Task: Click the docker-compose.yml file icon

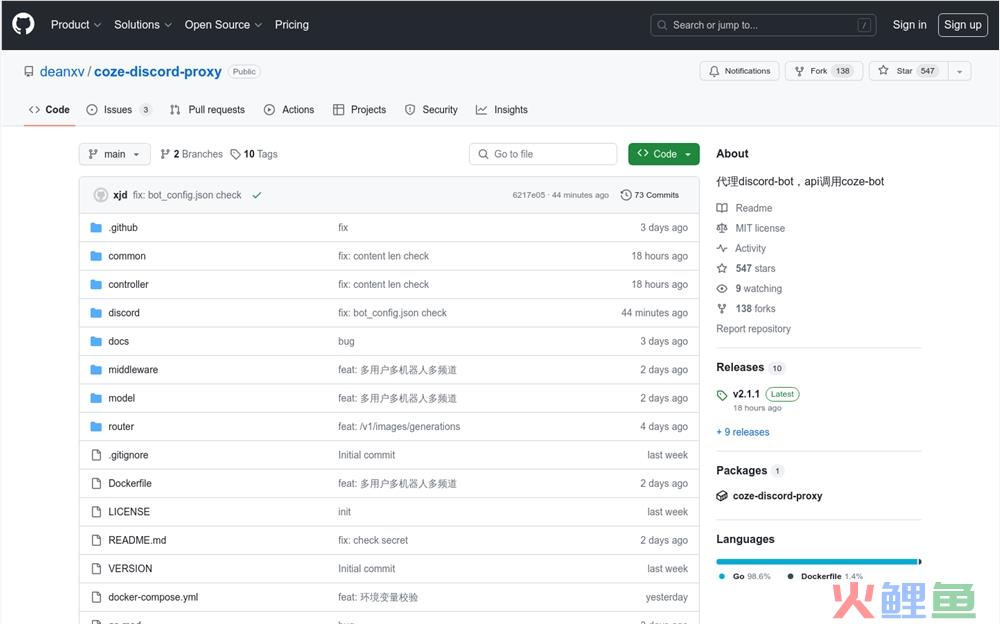Action: pyautogui.click(x=96, y=597)
